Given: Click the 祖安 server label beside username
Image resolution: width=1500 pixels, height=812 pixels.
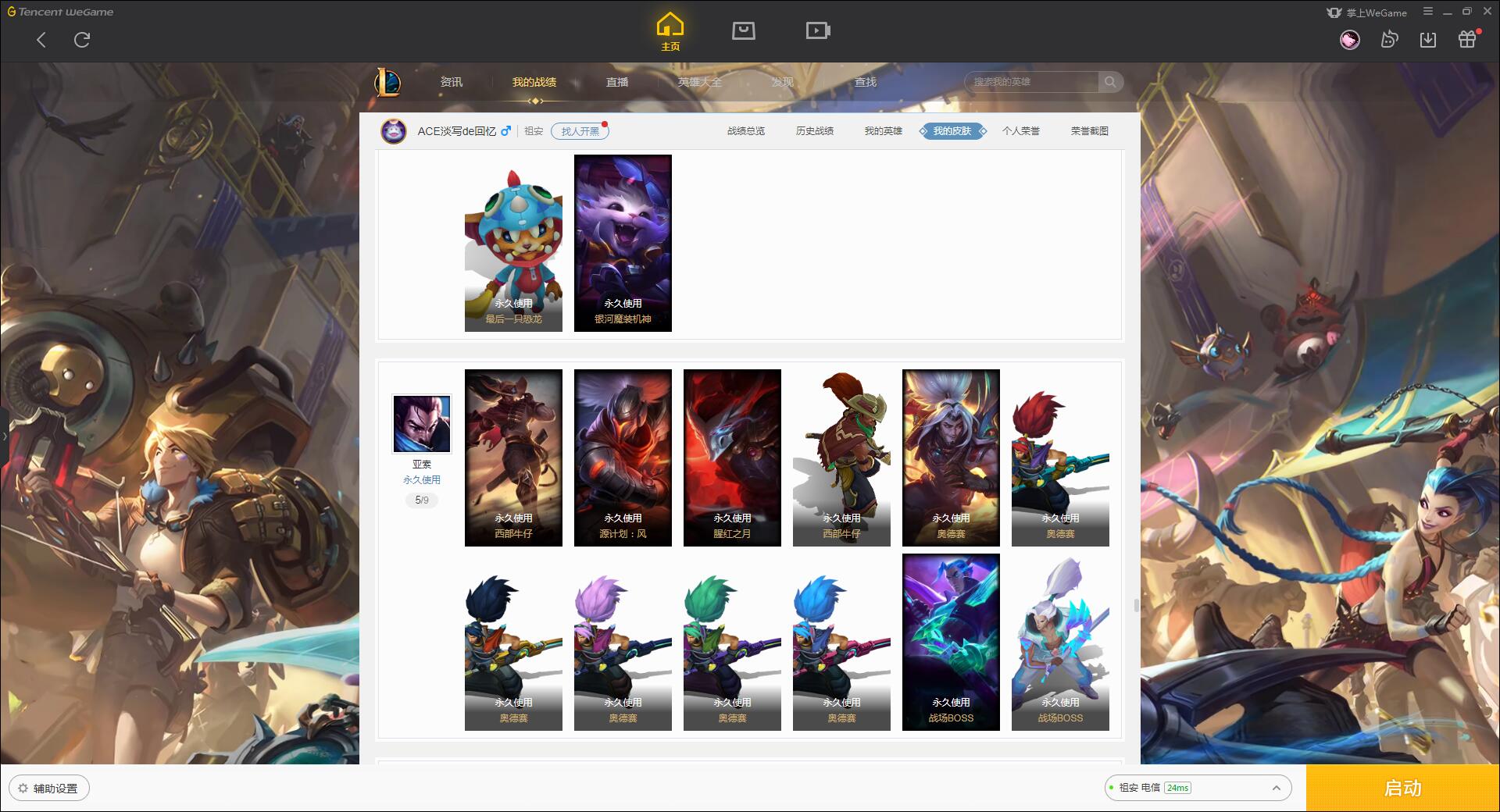Looking at the screenshot, I should [x=534, y=131].
